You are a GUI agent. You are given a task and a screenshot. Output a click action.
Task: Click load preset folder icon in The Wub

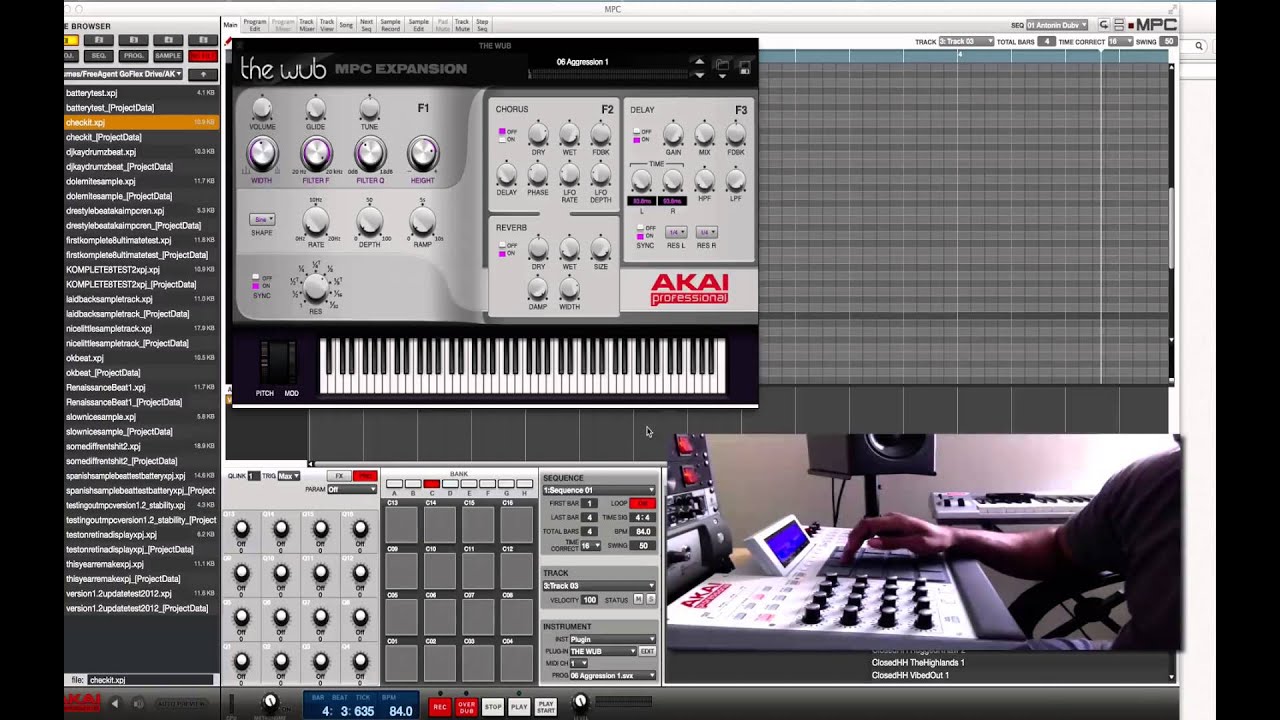723,67
